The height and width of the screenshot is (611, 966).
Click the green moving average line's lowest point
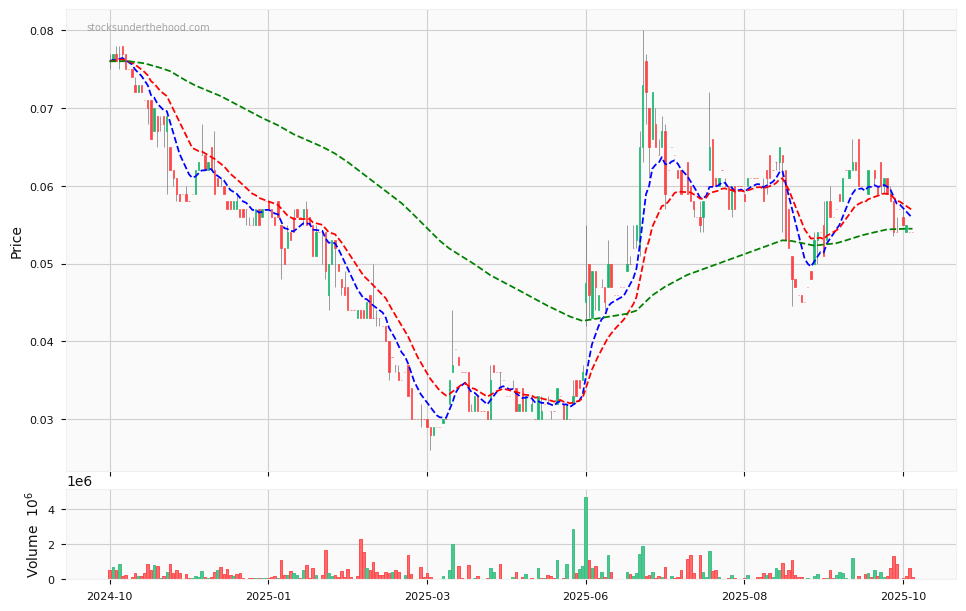[x=586, y=321]
